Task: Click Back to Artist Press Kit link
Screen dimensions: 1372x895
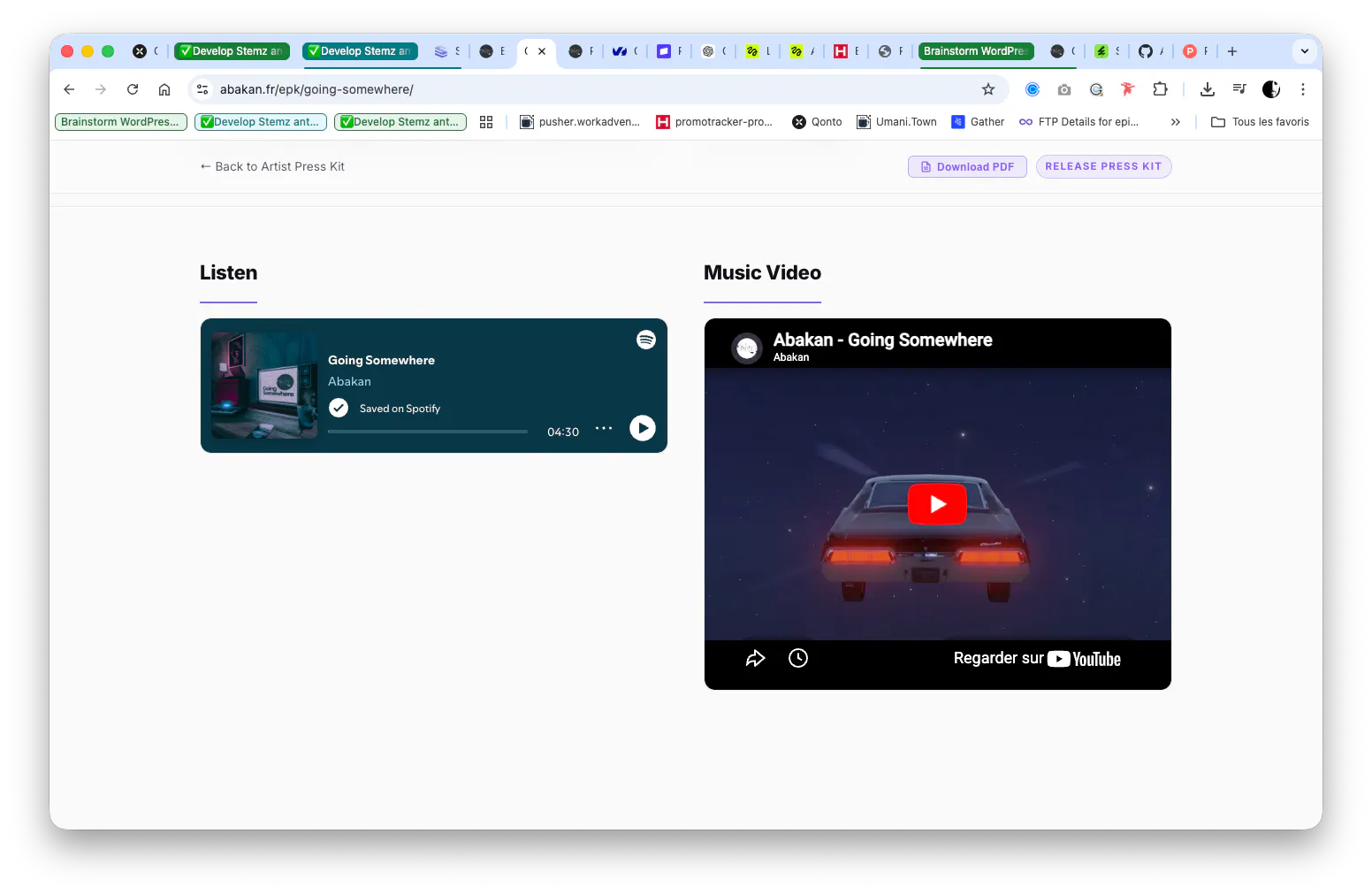Action: click(x=272, y=166)
